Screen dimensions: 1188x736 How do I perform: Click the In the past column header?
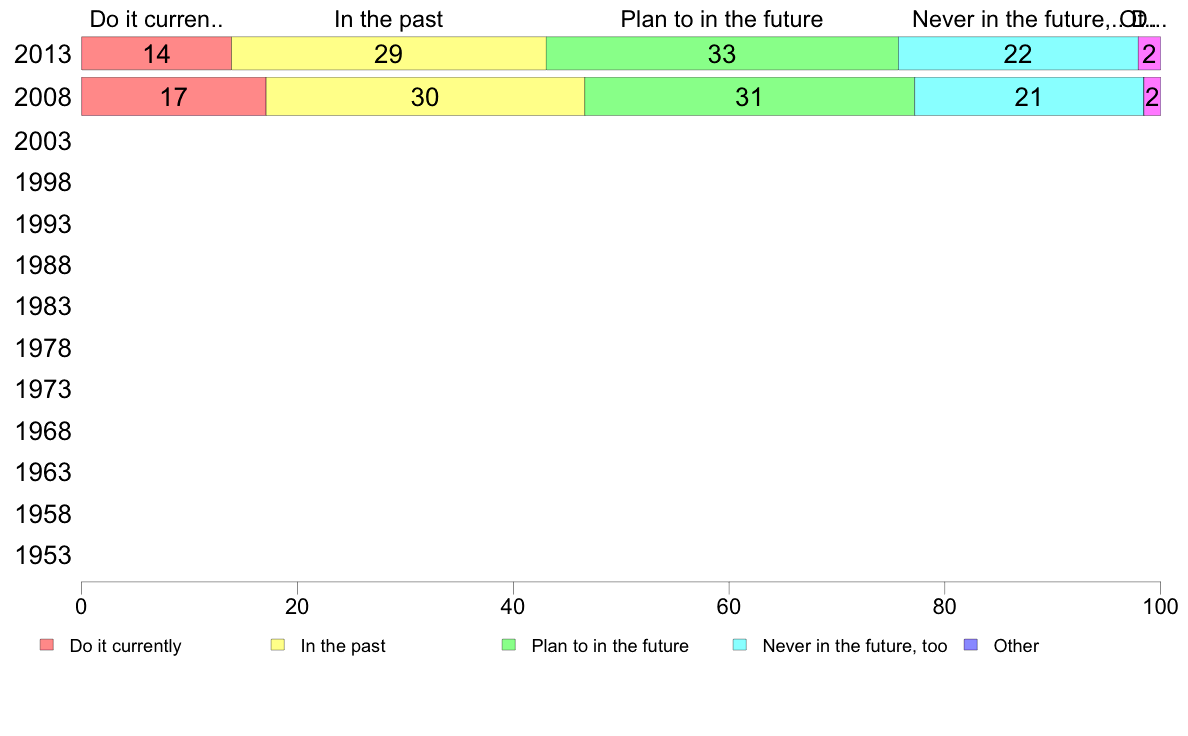tap(389, 19)
